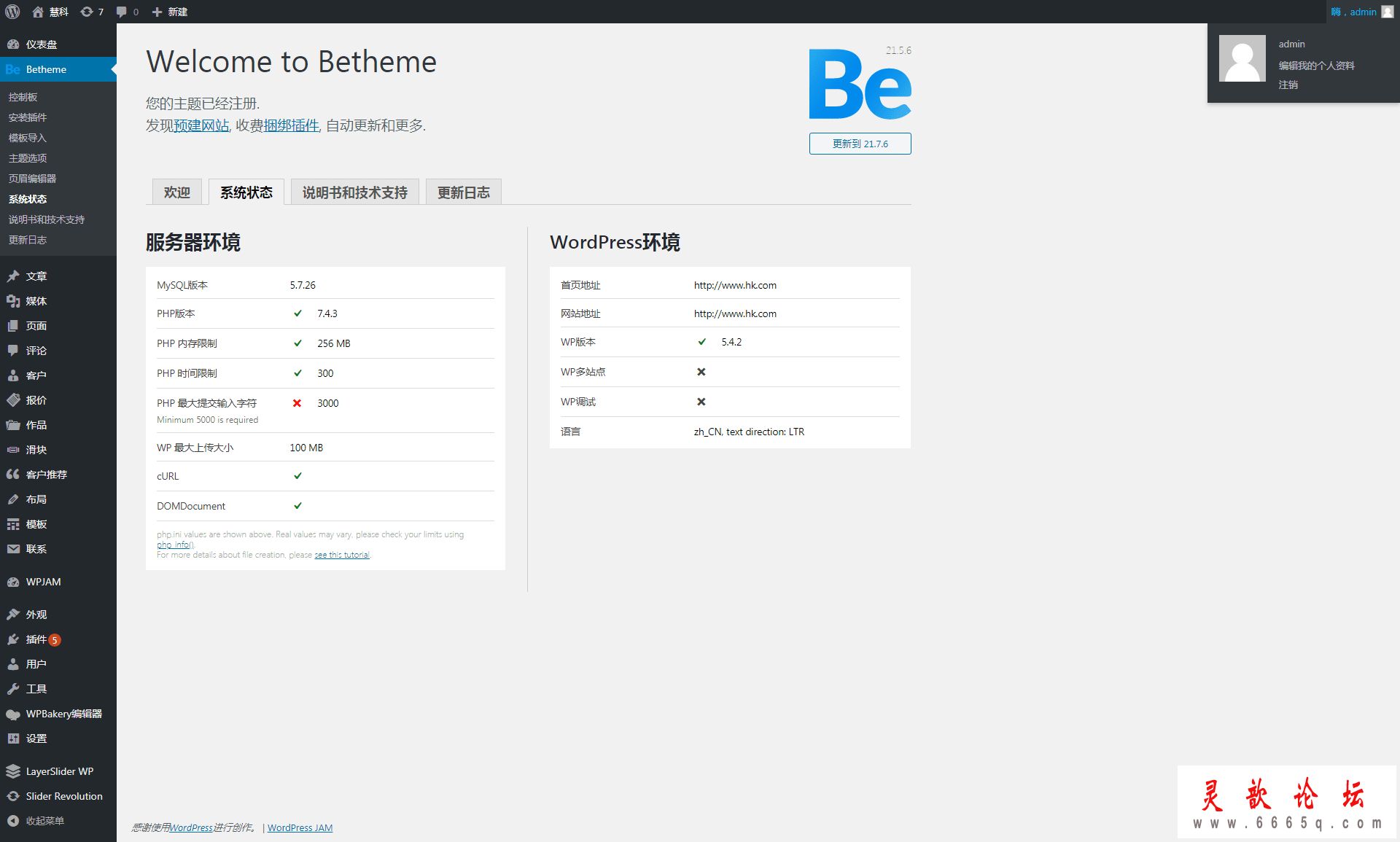Click the PHP 内存限制 value 256 MB
Viewport: 1400px width, 842px height.
click(333, 343)
